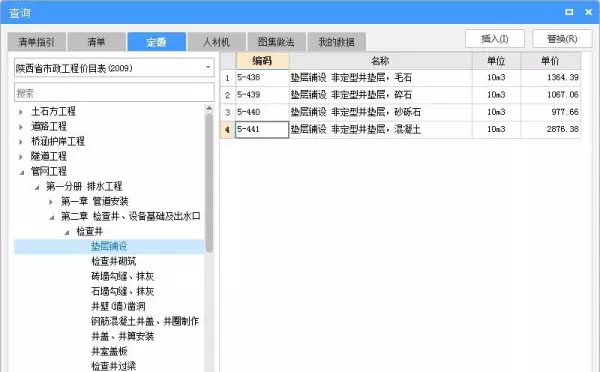
Task: Open the 陕西省市政工程价目表 dropdown
Action: point(114,68)
